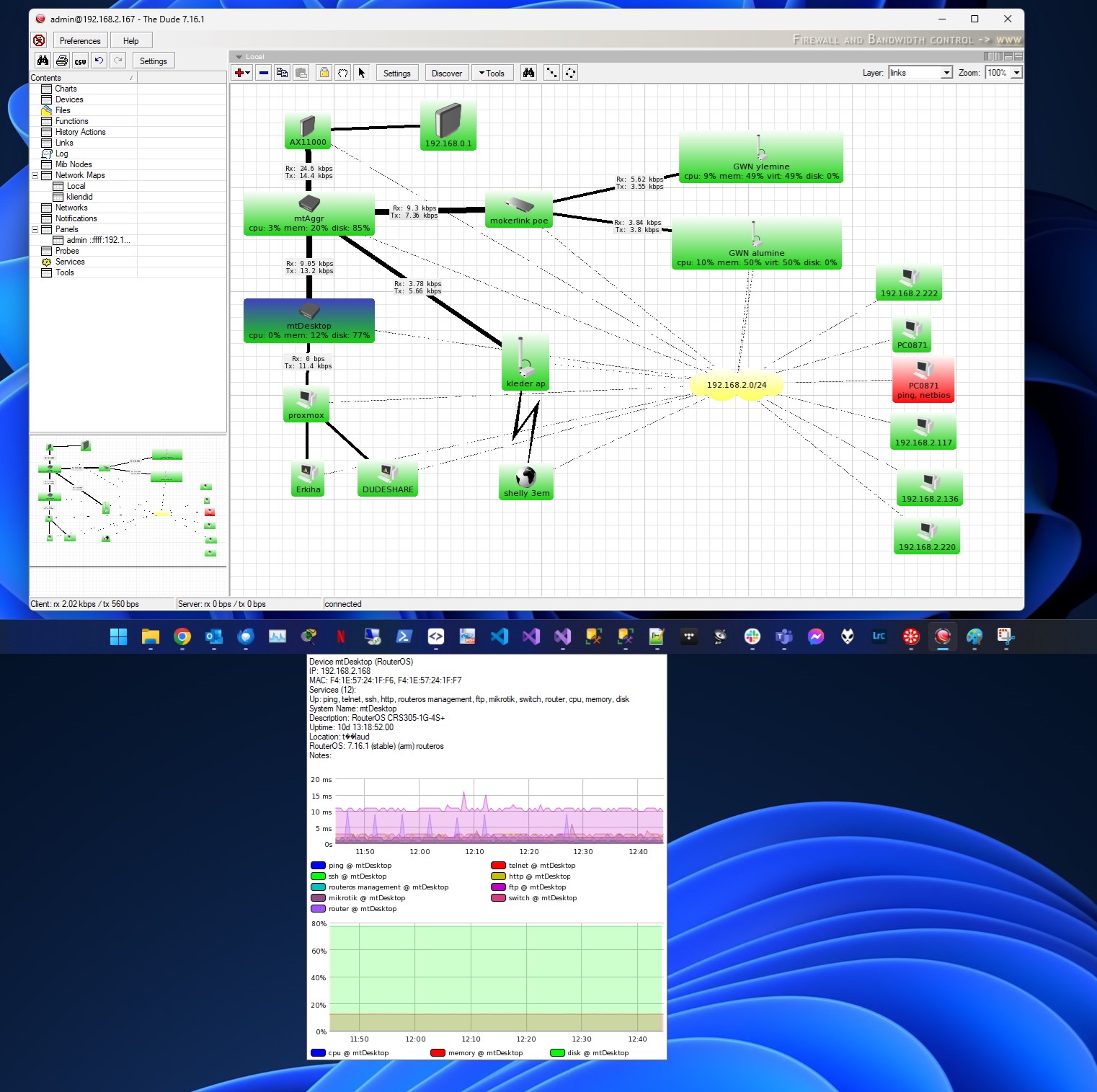Enable the hand pan tool

point(342,72)
